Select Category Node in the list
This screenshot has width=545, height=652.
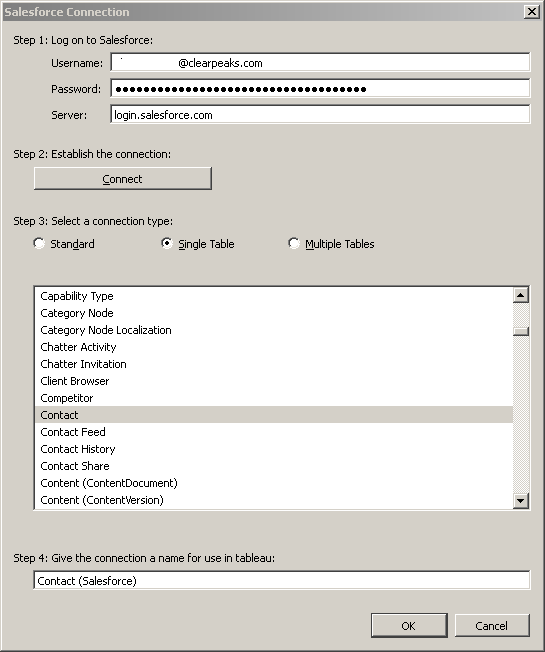click(x=274, y=313)
